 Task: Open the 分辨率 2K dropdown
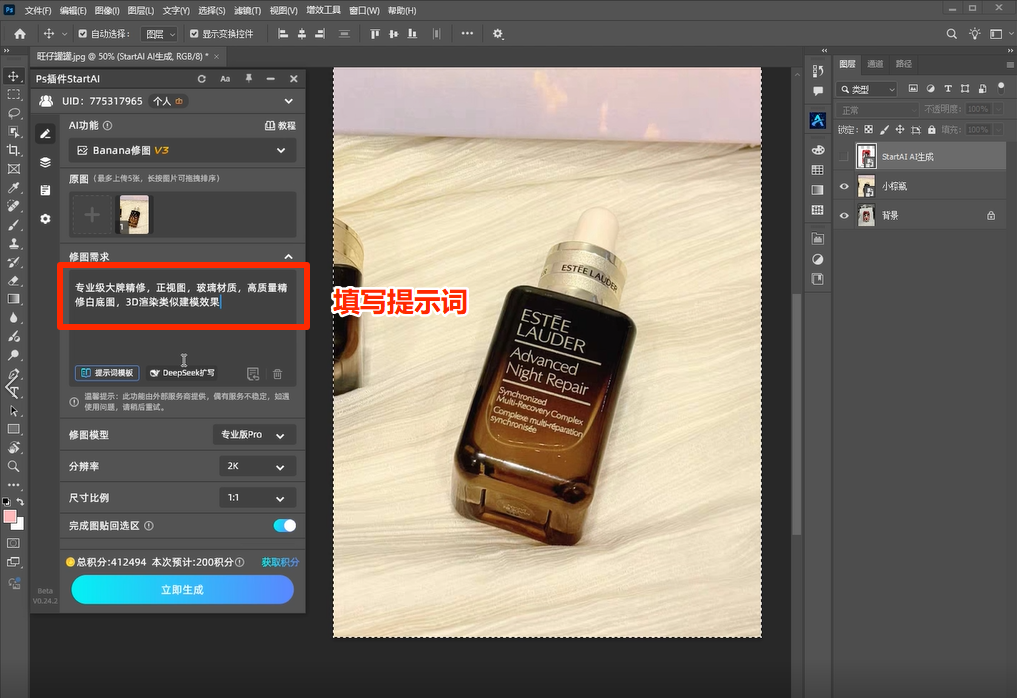257,466
